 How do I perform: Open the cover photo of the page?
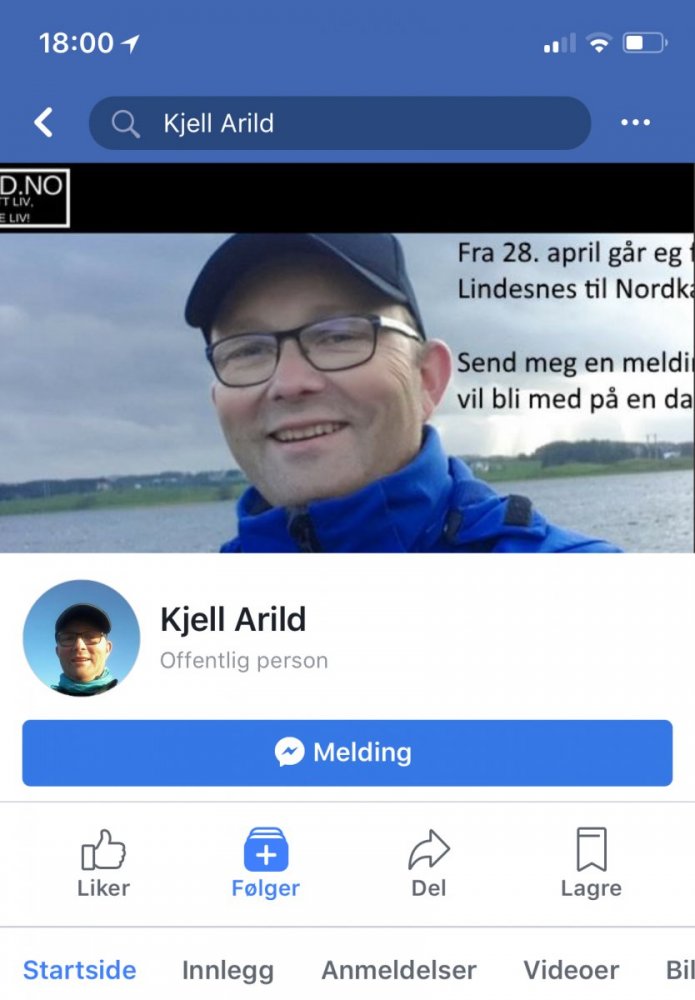(x=348, y=358)
